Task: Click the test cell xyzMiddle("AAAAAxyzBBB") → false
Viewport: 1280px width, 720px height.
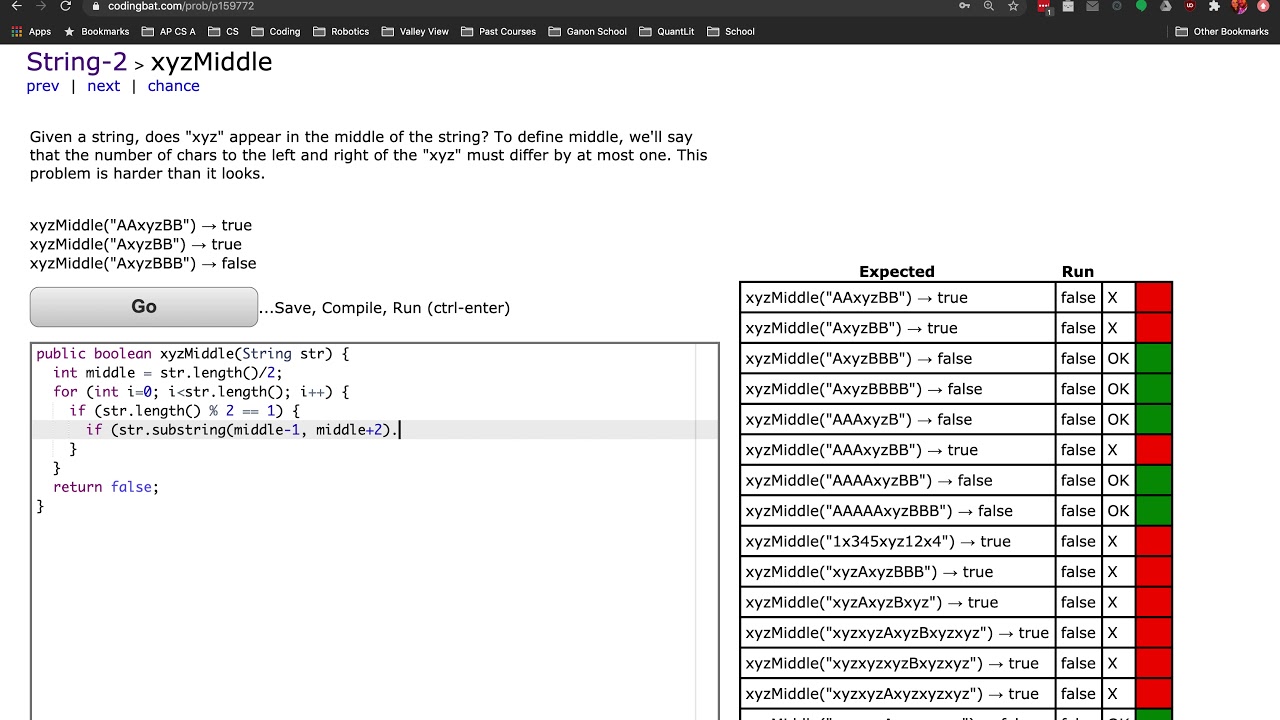Action: pyautogui.click(x=898, y=511)
